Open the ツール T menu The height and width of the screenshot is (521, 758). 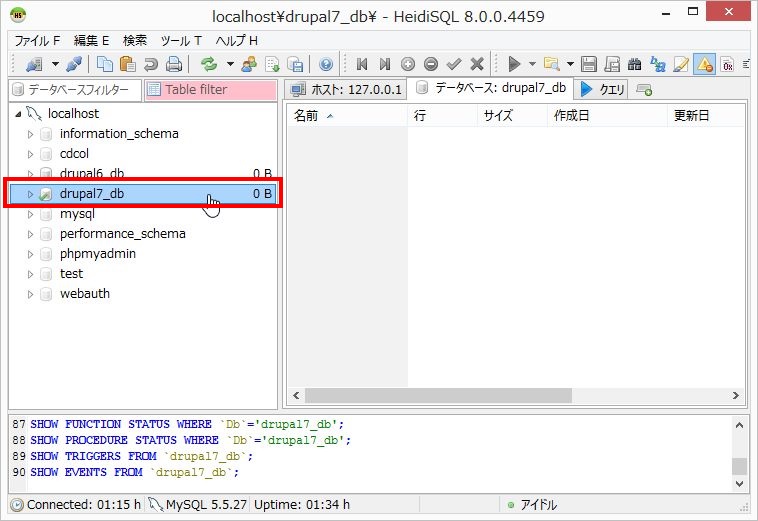(181, 41)
